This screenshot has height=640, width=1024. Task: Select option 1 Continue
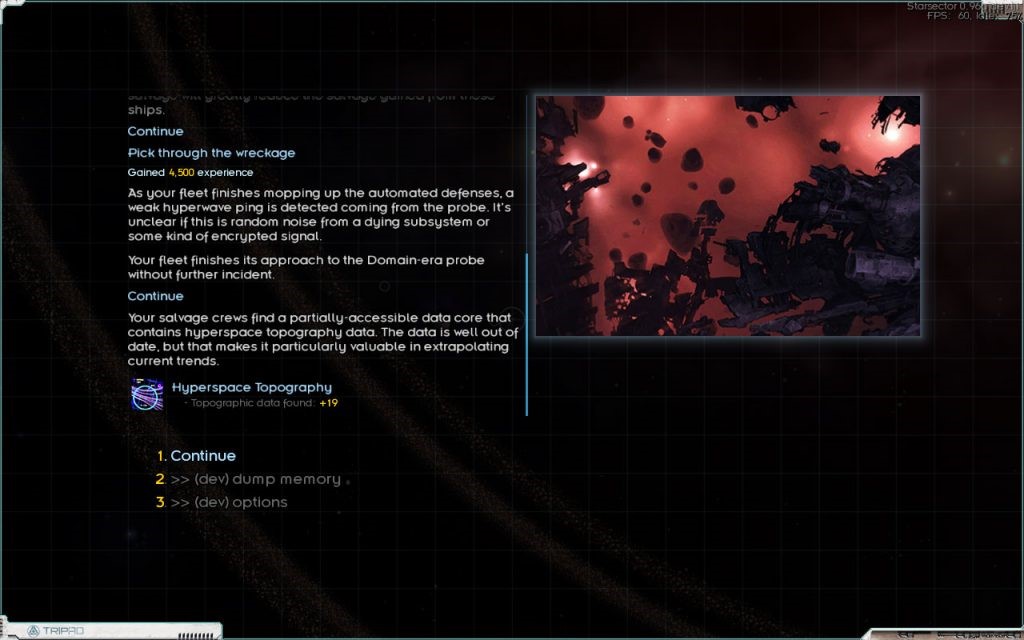pos(203,456)
